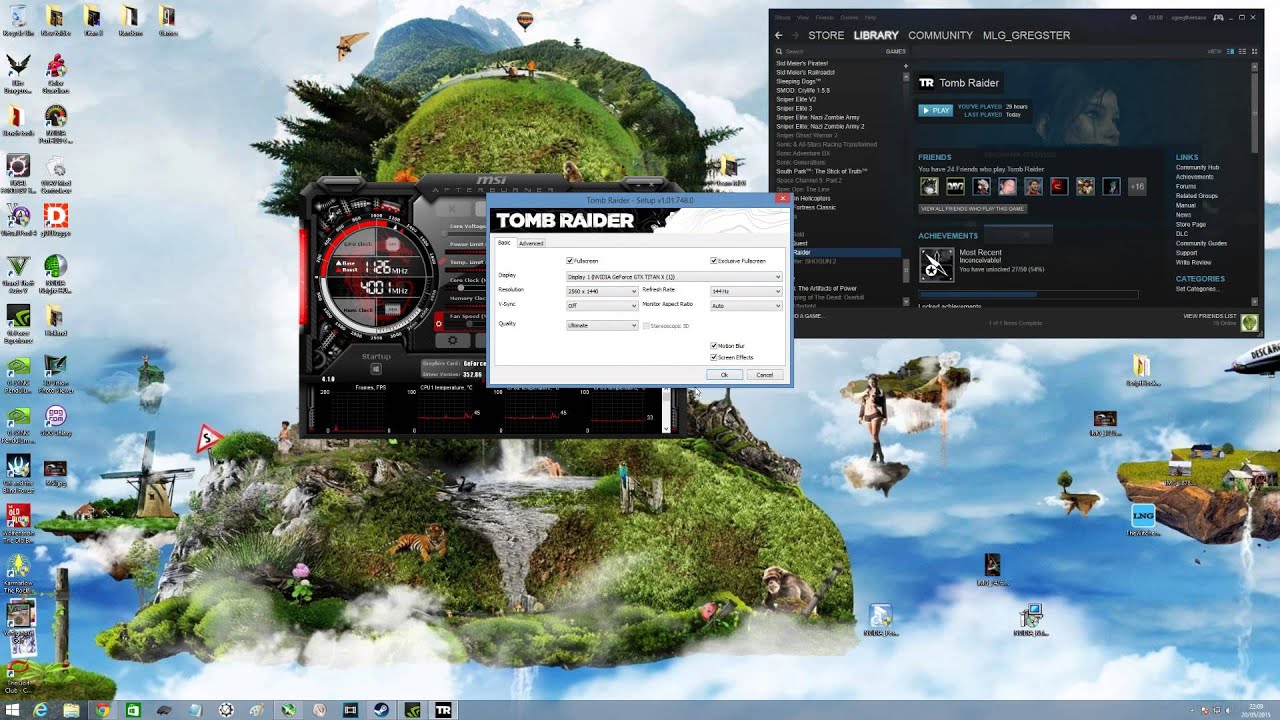
Task: Launch Internet Explorer from taskbar
Action: (x=41, y=710)
